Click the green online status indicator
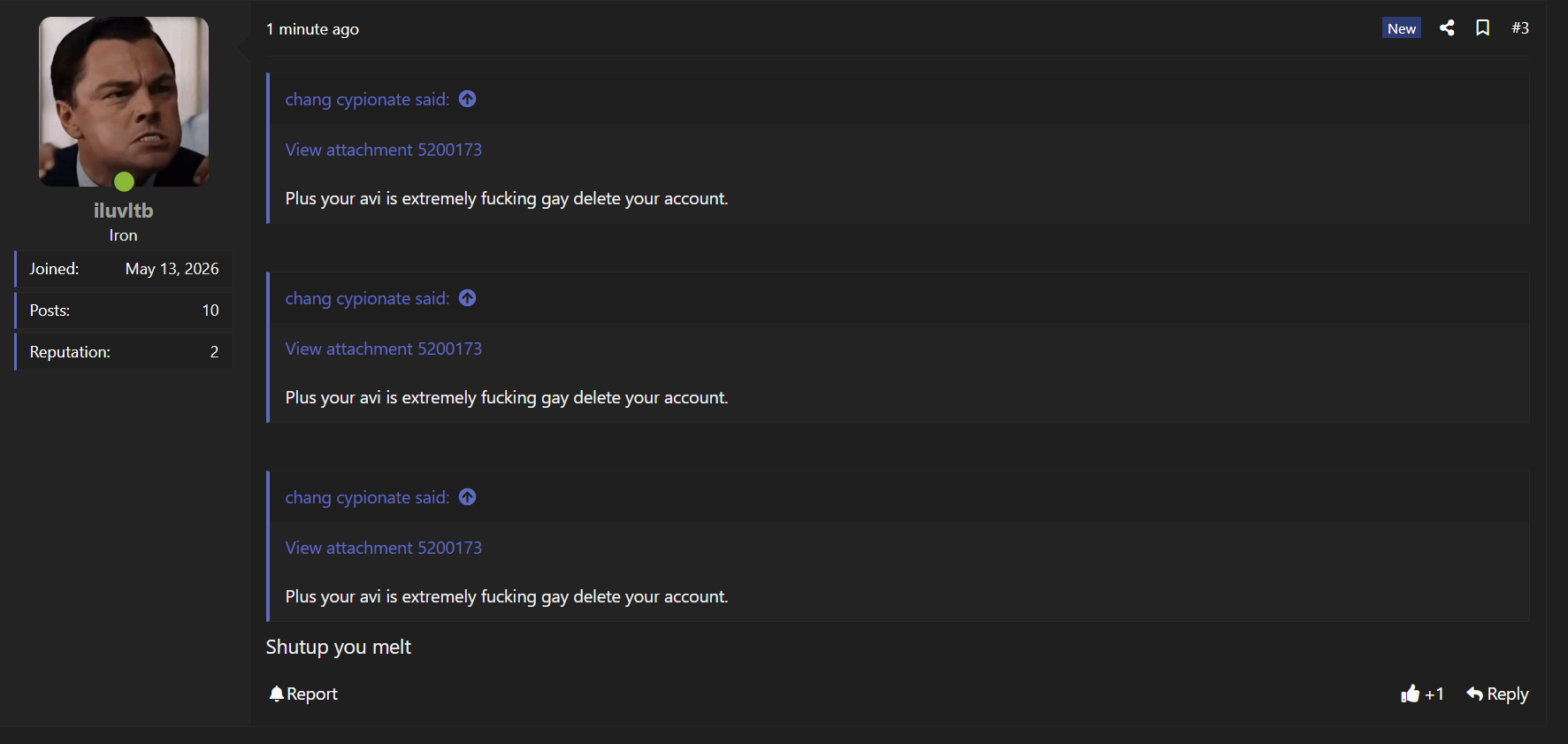The image size is (1568, 744). 124,181
